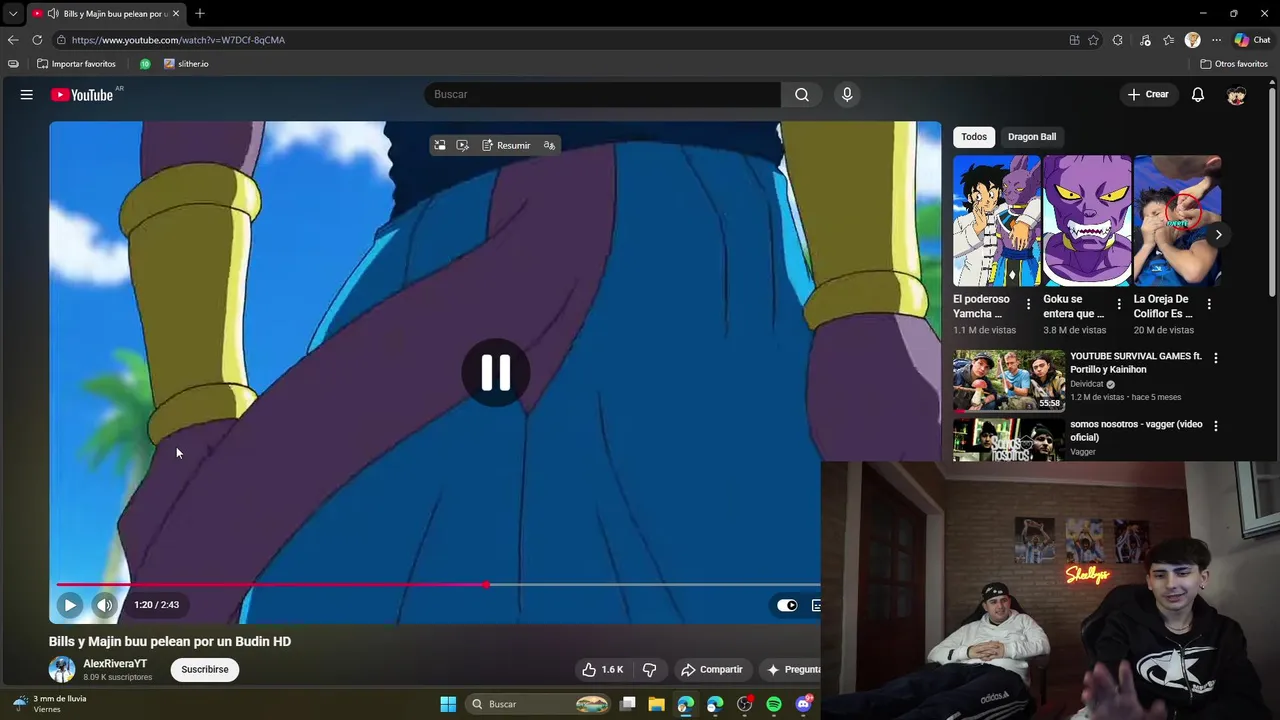Viewport: 1280px width, 720px height.
Task: Open the Deividcat channel link
Action: [x=1087, y=384]
